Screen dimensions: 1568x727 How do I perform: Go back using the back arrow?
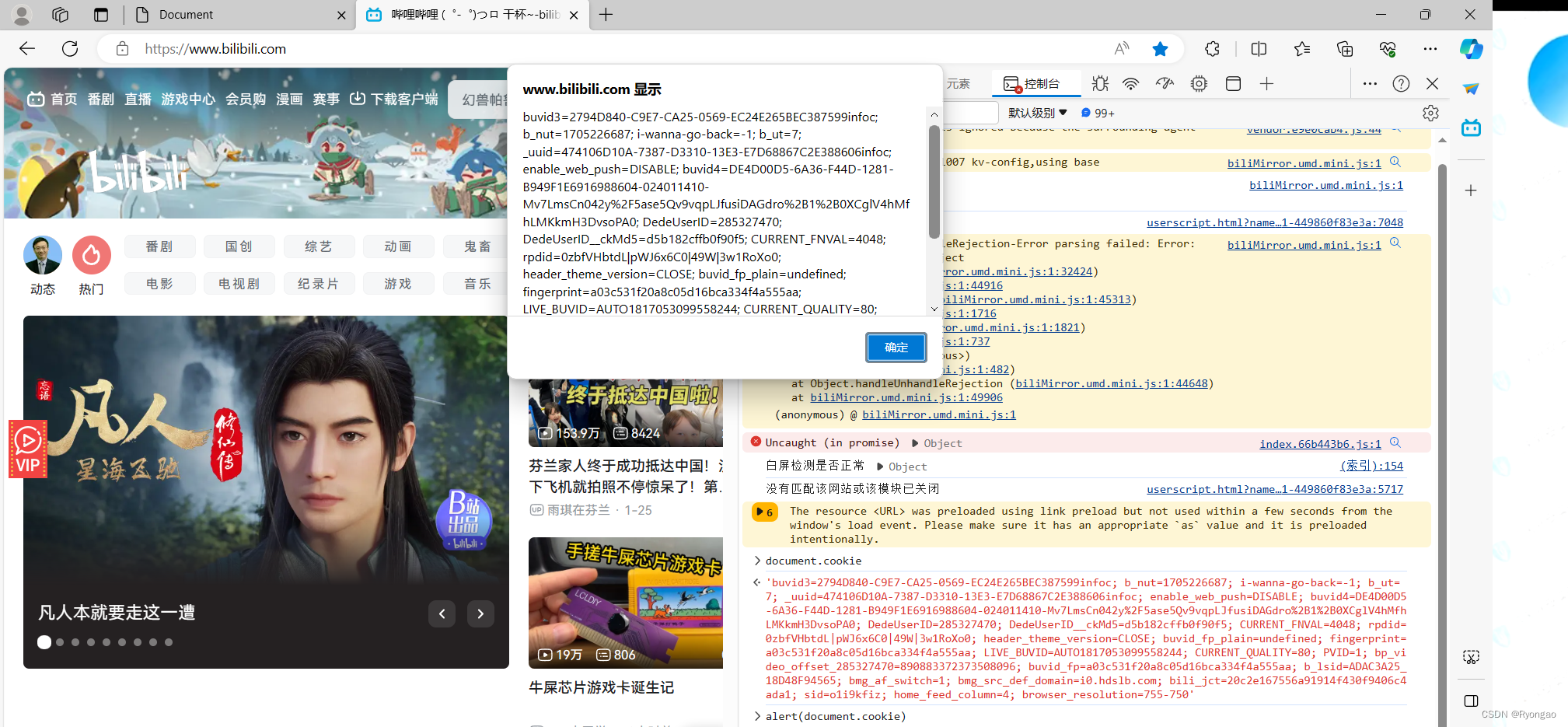27,49
